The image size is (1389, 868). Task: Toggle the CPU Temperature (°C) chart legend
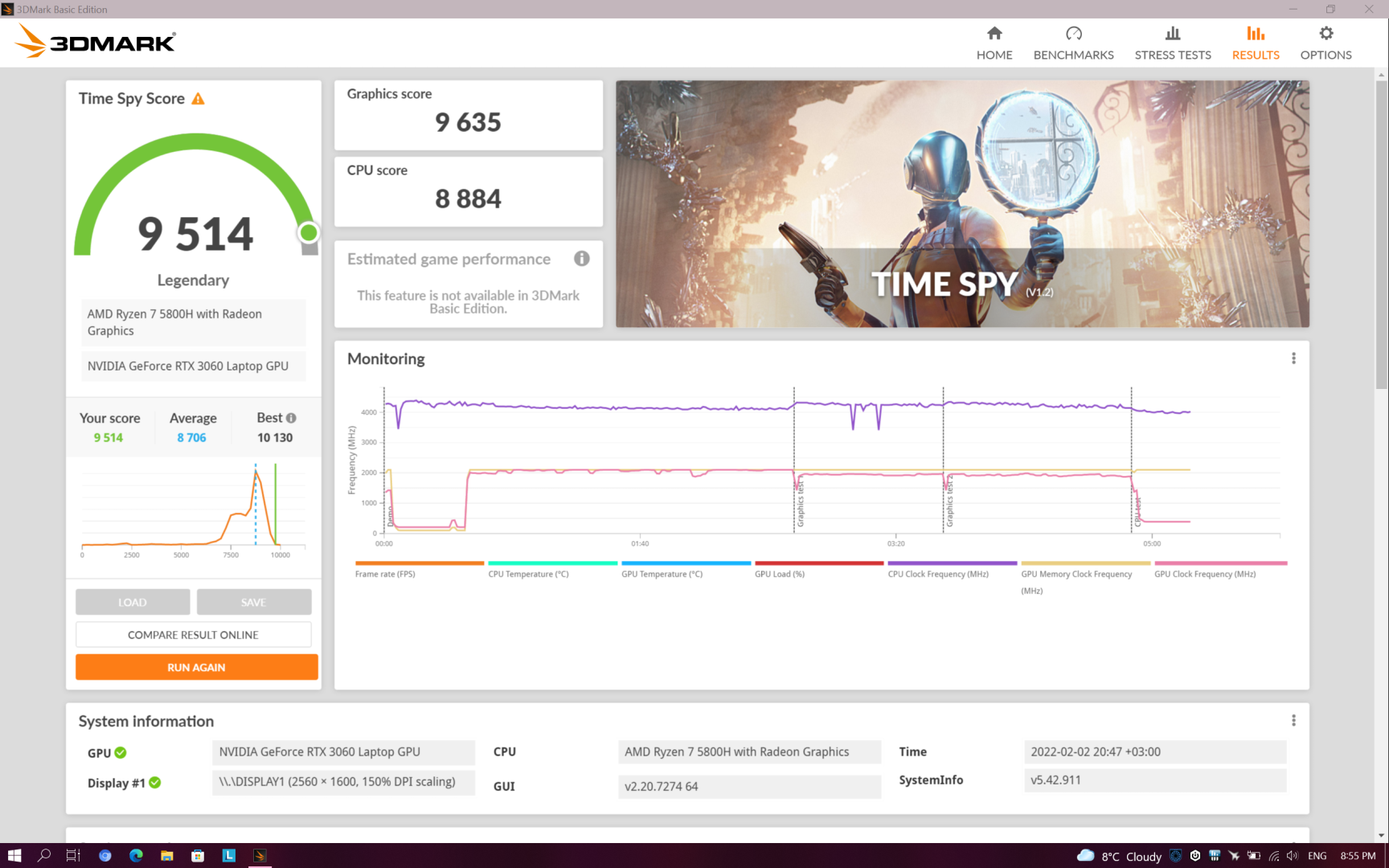coord(552,569)
